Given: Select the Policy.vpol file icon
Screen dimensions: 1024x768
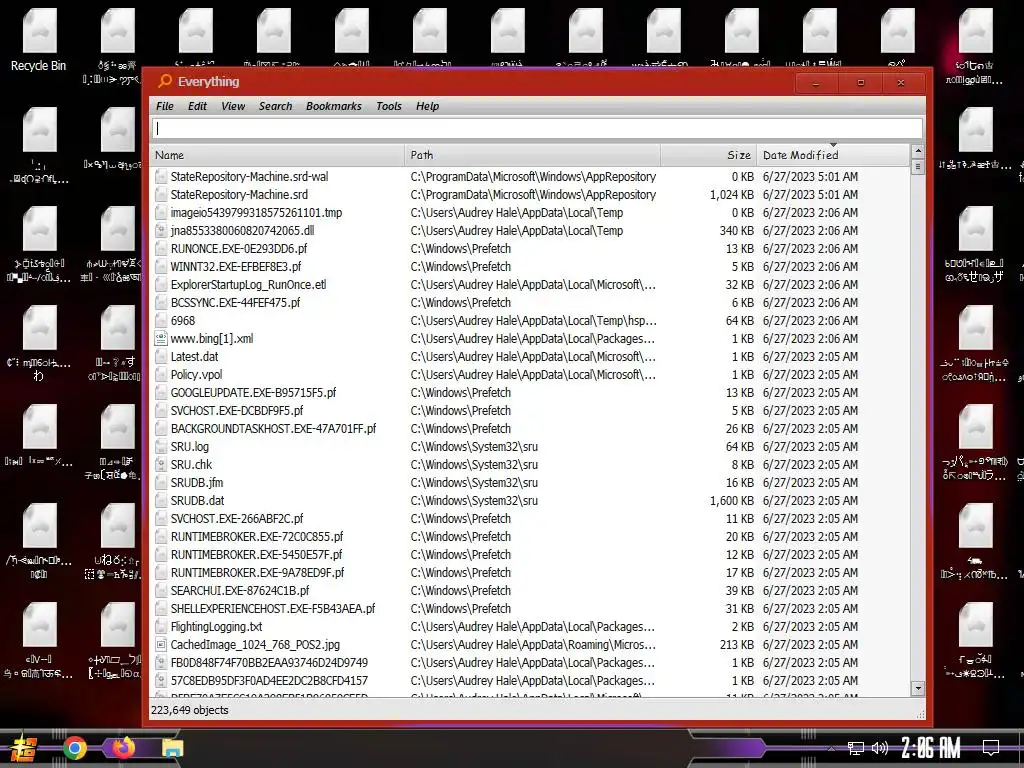Looking at the screenshot, I should (x=161, y=374).
